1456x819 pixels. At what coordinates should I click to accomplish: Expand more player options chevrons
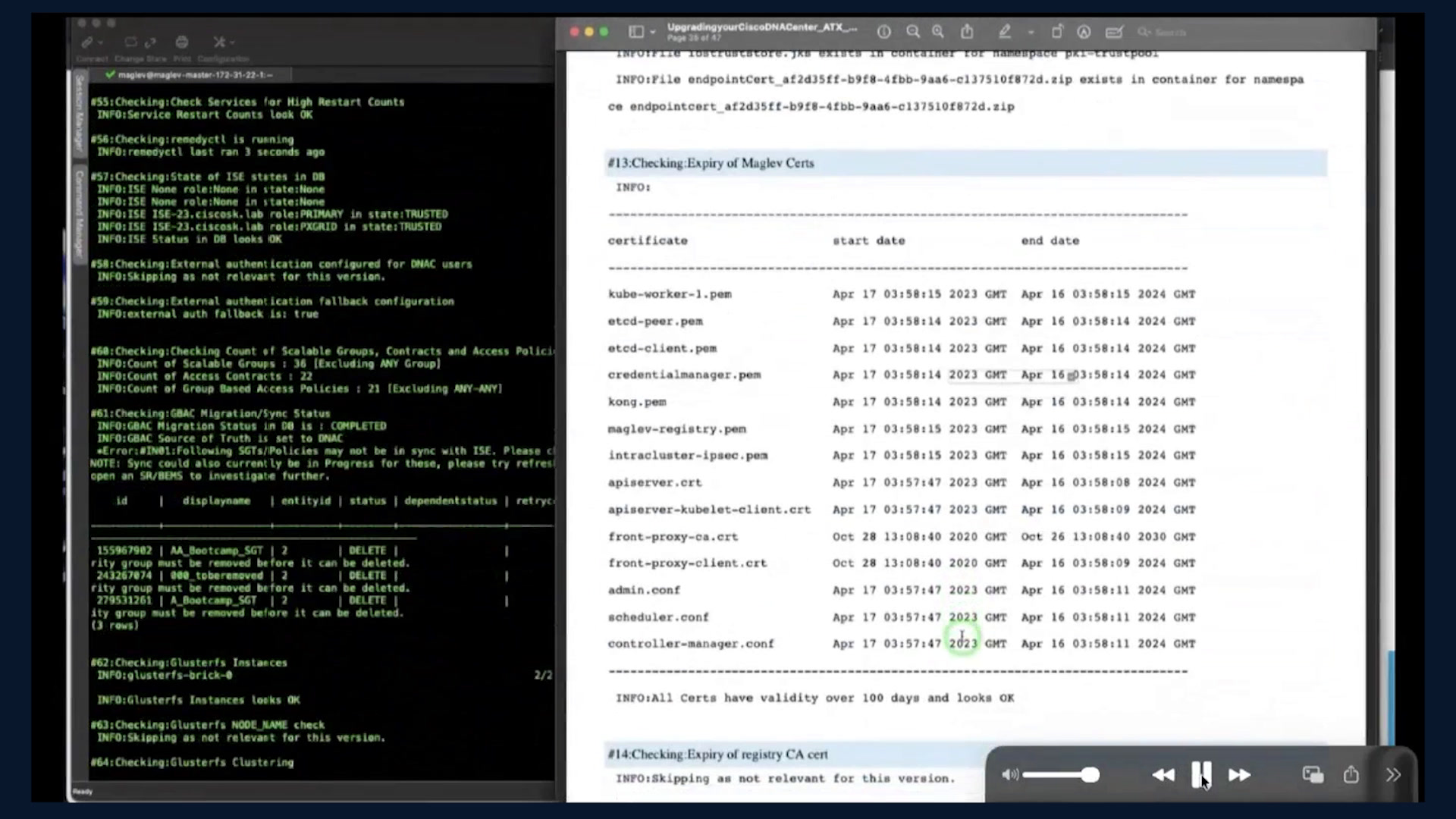1393,775
